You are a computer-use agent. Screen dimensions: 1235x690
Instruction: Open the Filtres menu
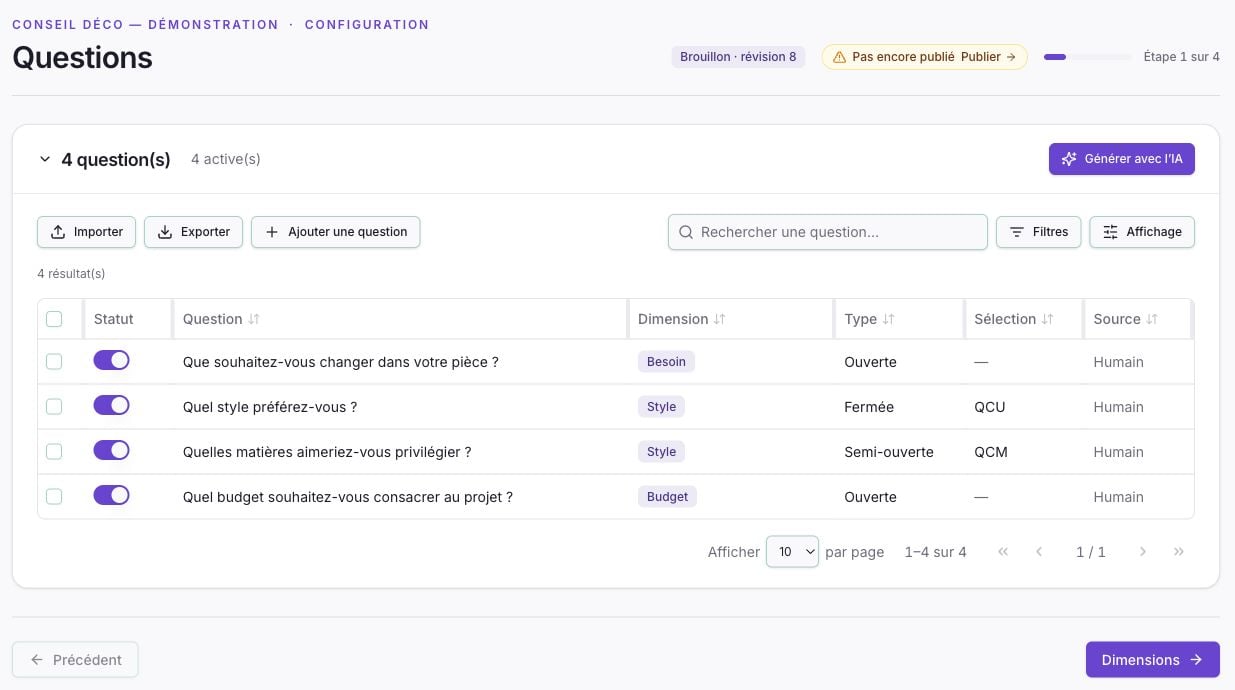(x=1038, y=232)
